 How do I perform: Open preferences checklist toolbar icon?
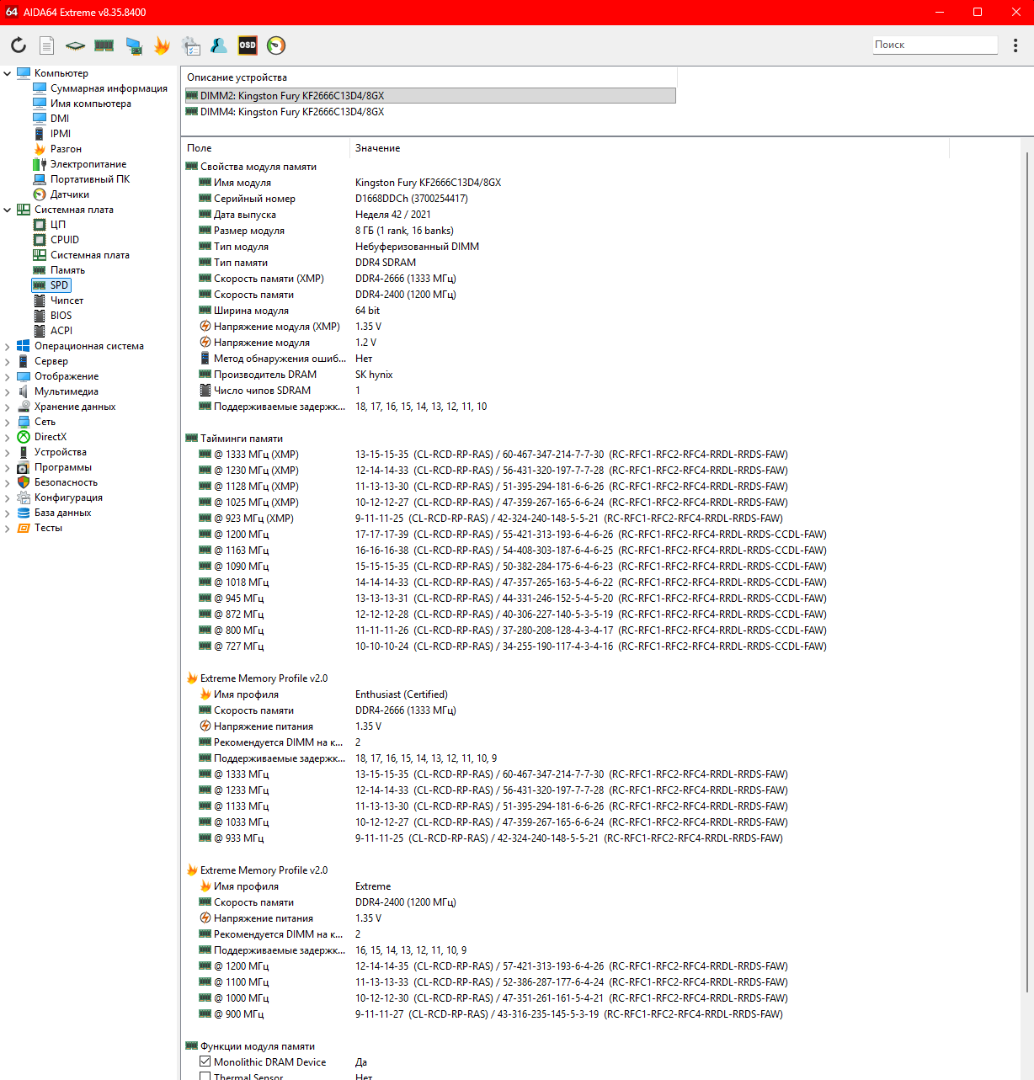(191, 45)
